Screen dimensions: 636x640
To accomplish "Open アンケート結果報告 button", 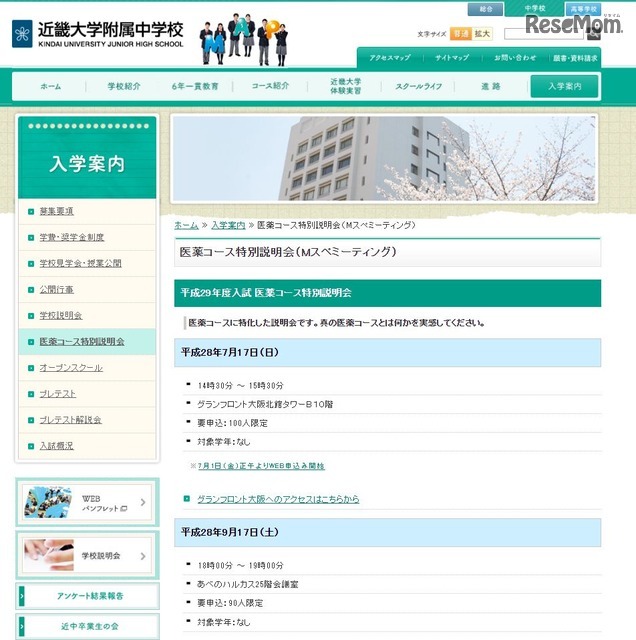I will pos(87,596).
